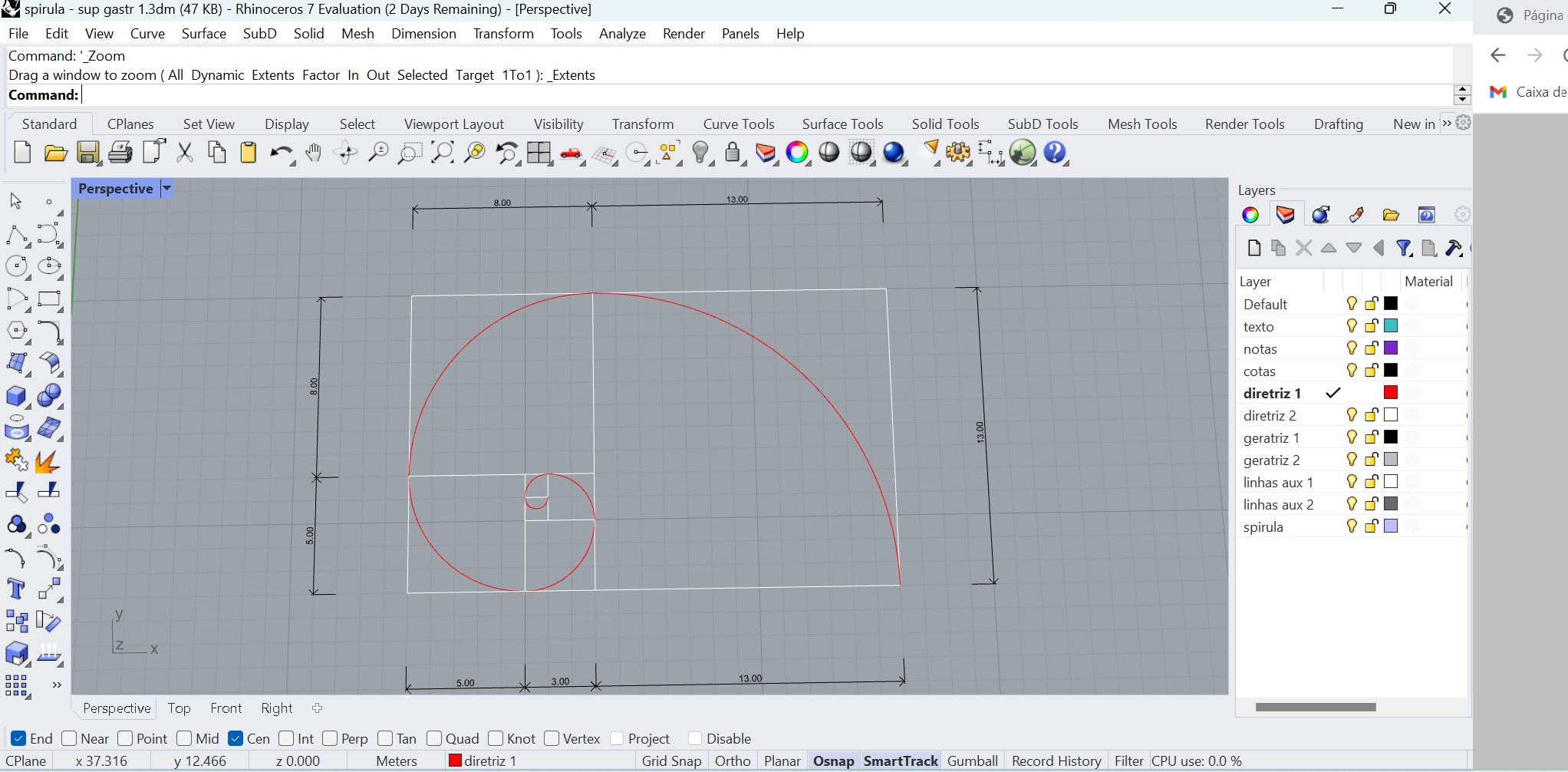Viewport: 1568px width, 772px height.
Task: Switch to the Solid Tools tab
Action: click(945, 124)
